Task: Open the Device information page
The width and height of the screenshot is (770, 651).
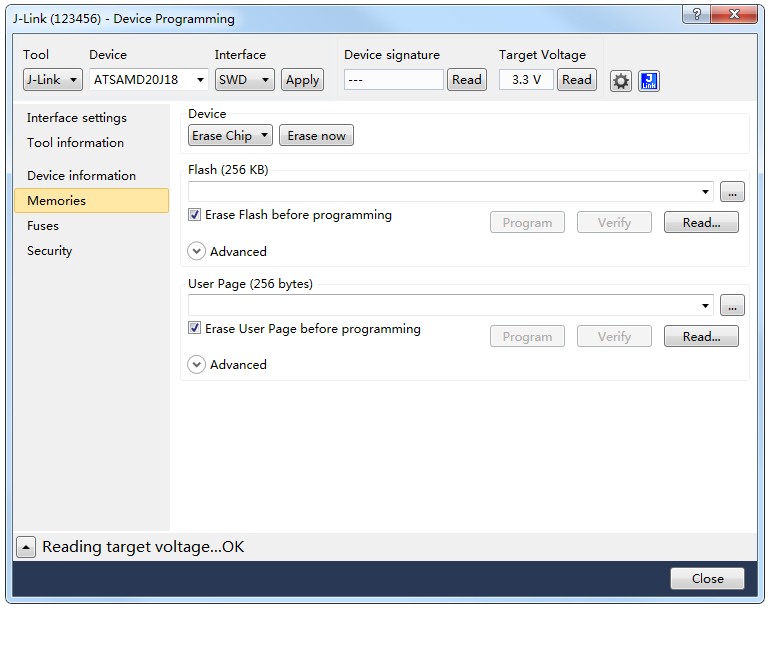Action: (81, 176)
